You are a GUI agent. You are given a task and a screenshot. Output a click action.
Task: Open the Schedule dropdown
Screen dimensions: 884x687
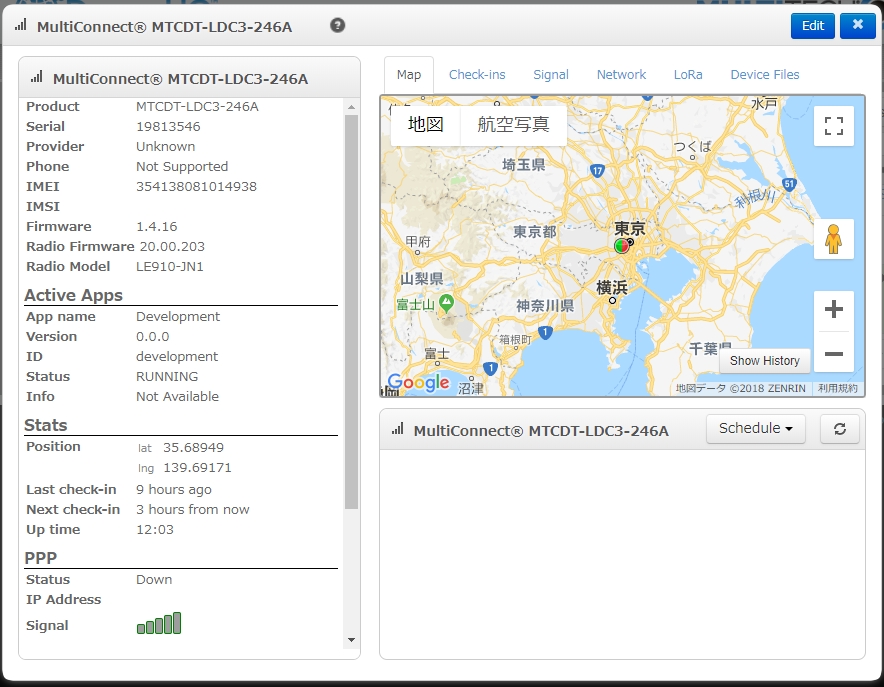click(755, 429)
